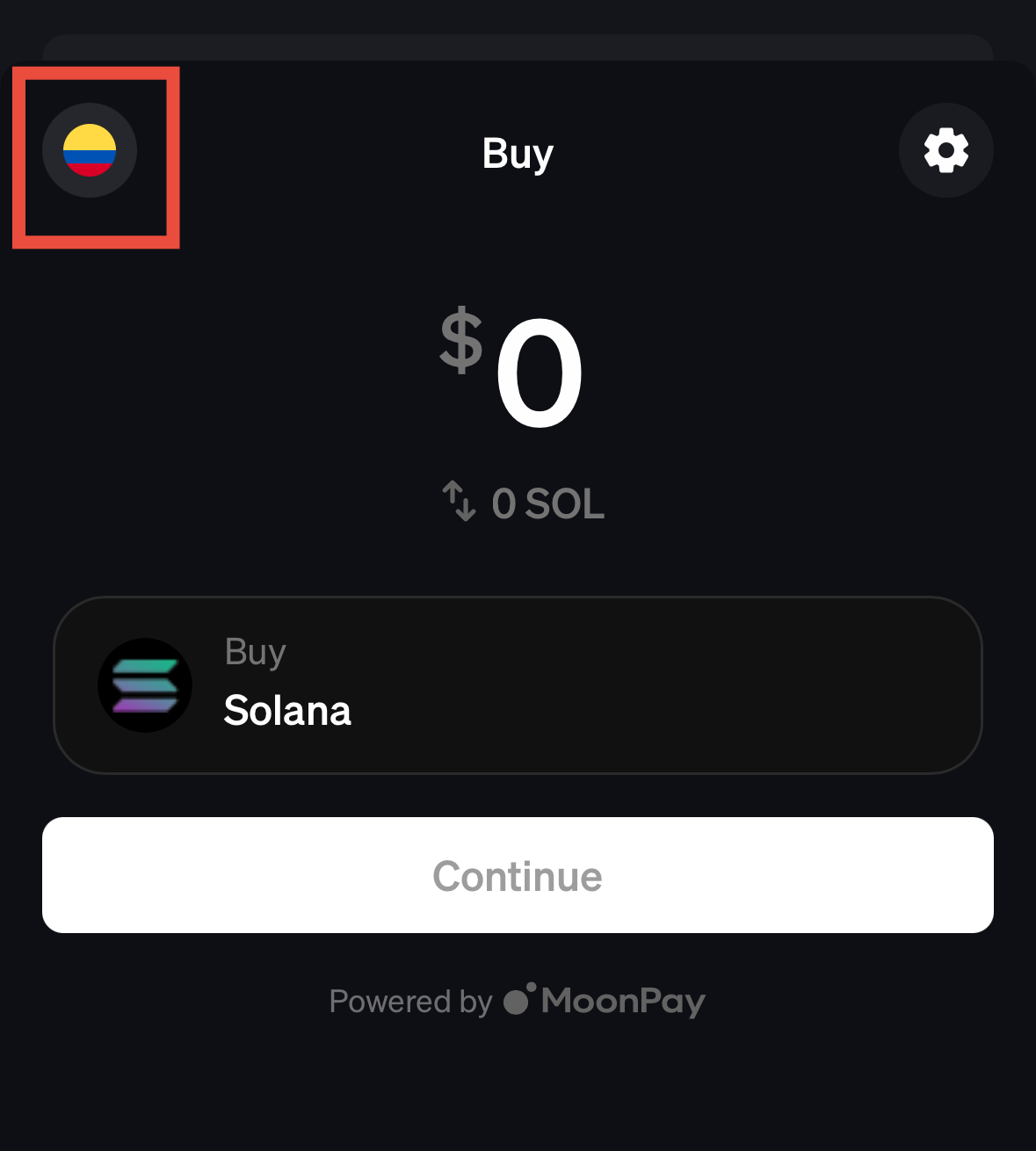Click the Solana token name label
Image resolution: width=1036 pixels, height=1151 pixels.
(x=287, y=710)
